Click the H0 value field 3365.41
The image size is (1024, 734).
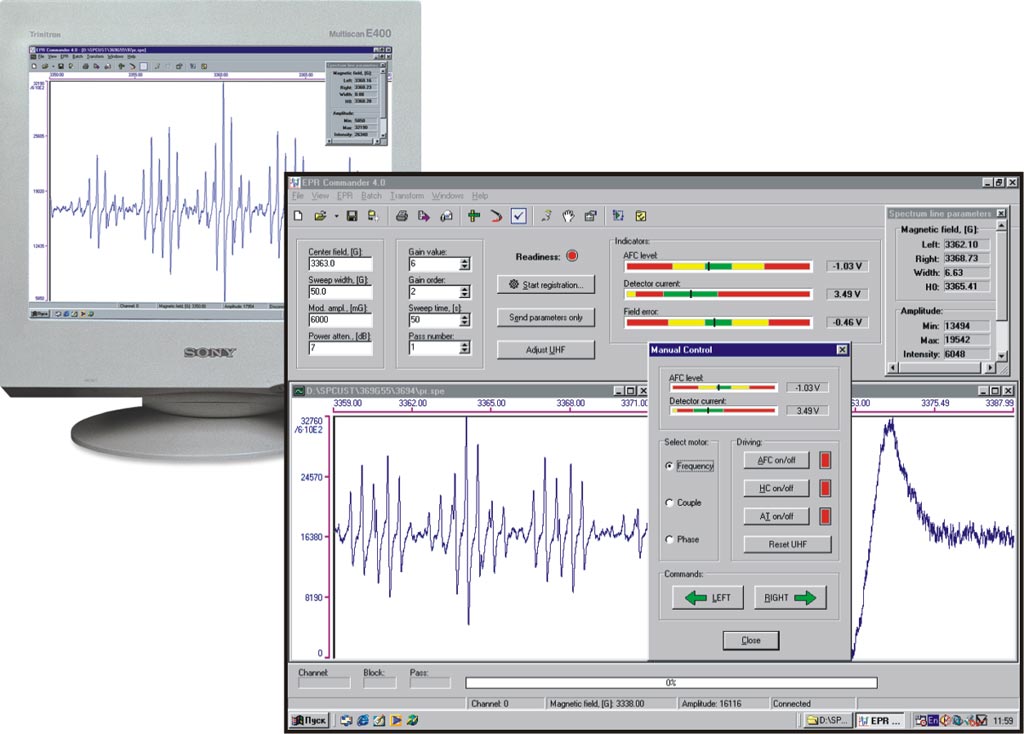967,287
